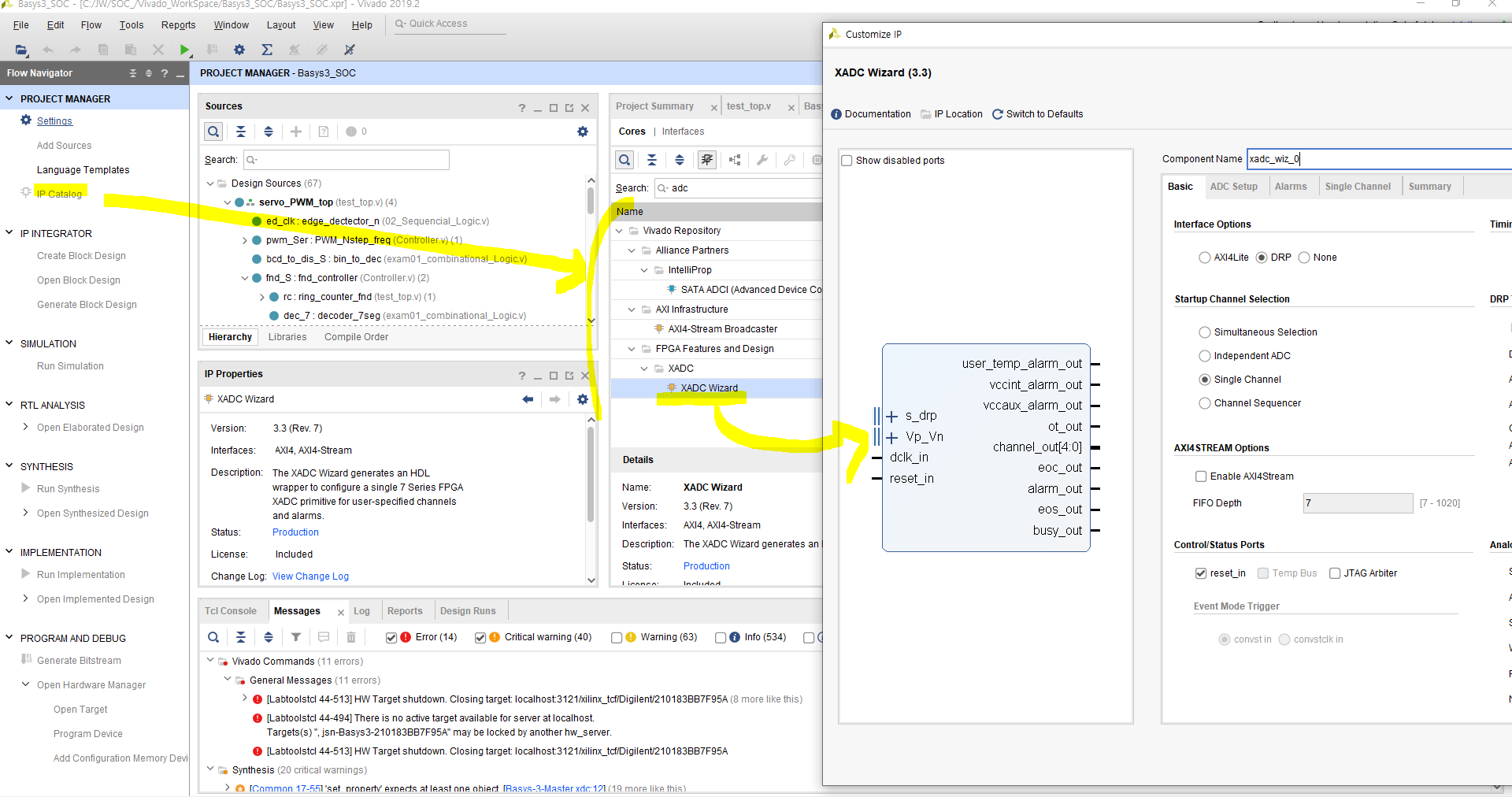Choose Channel Sequencer startup mode
The height and width of the screenshot is (797, 1512).
1204,403
